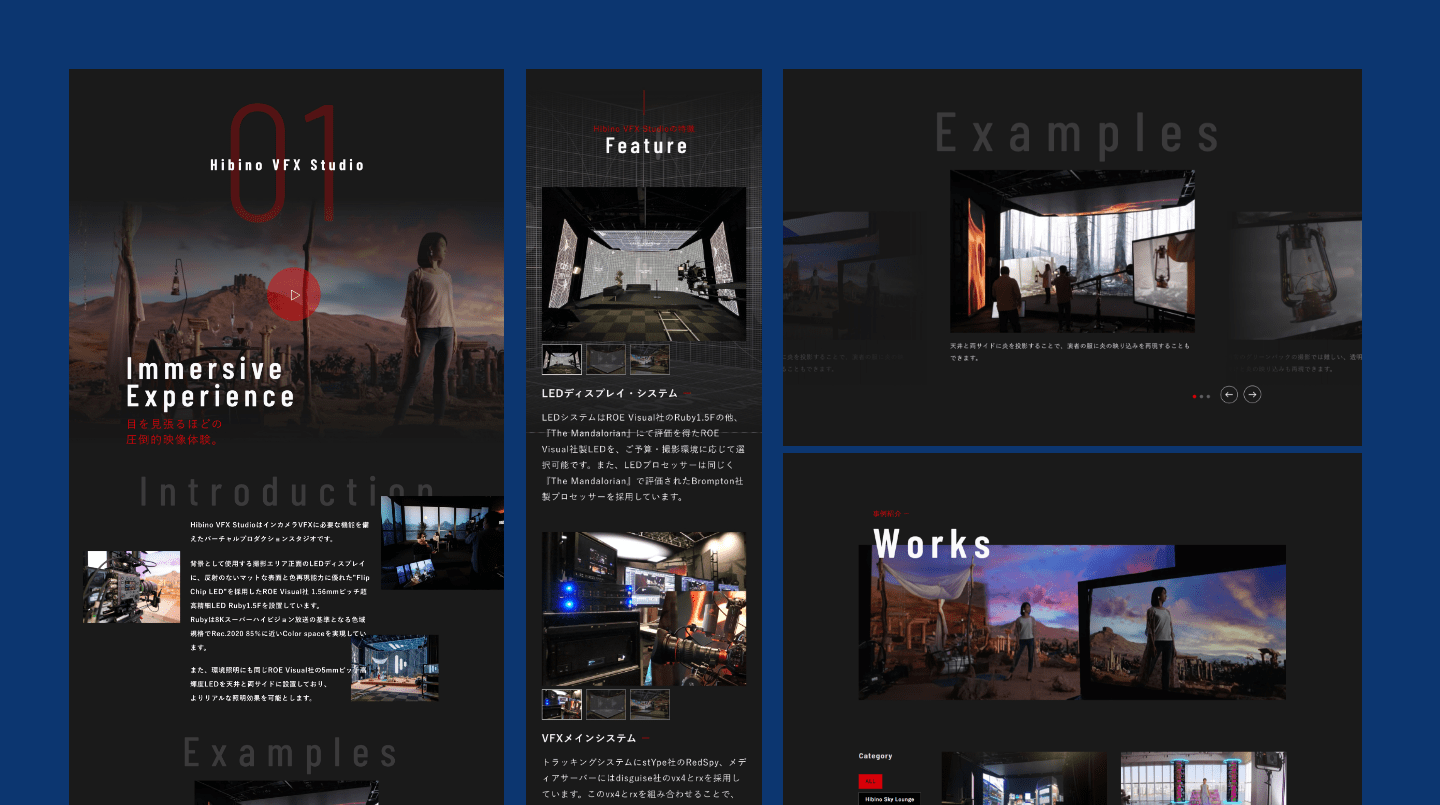Filter works by Hibino Sky Lounge
Image resolution: width=1440 pixels, height=805 pixels.
click(x=889, y=799)
